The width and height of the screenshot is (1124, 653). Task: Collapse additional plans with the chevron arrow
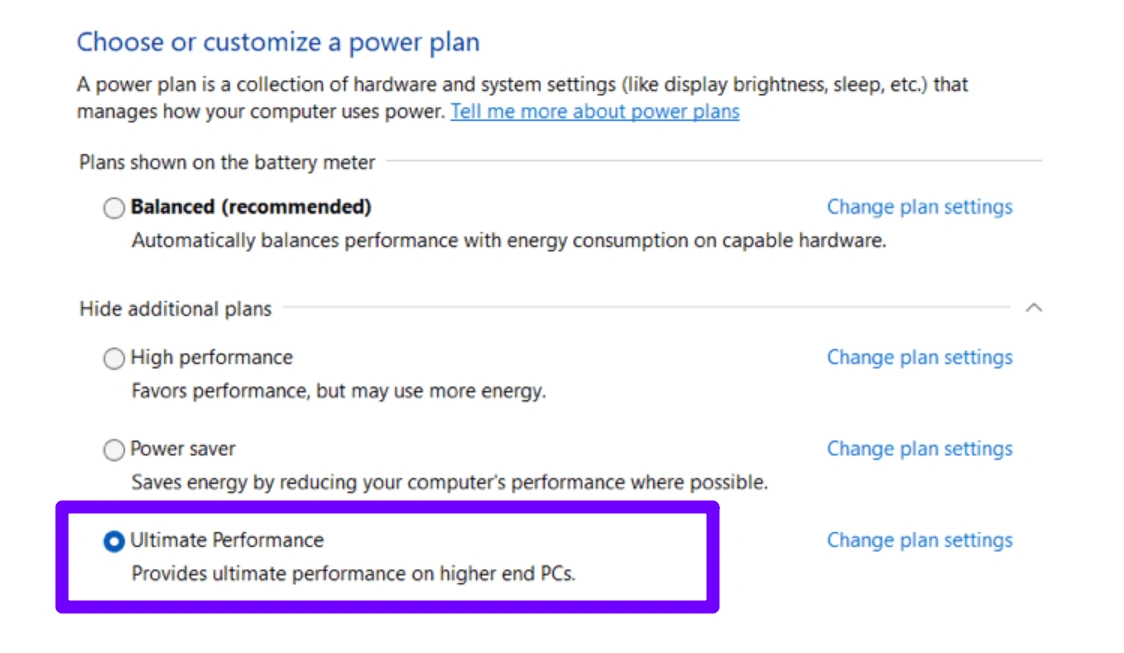(1034, 308)
